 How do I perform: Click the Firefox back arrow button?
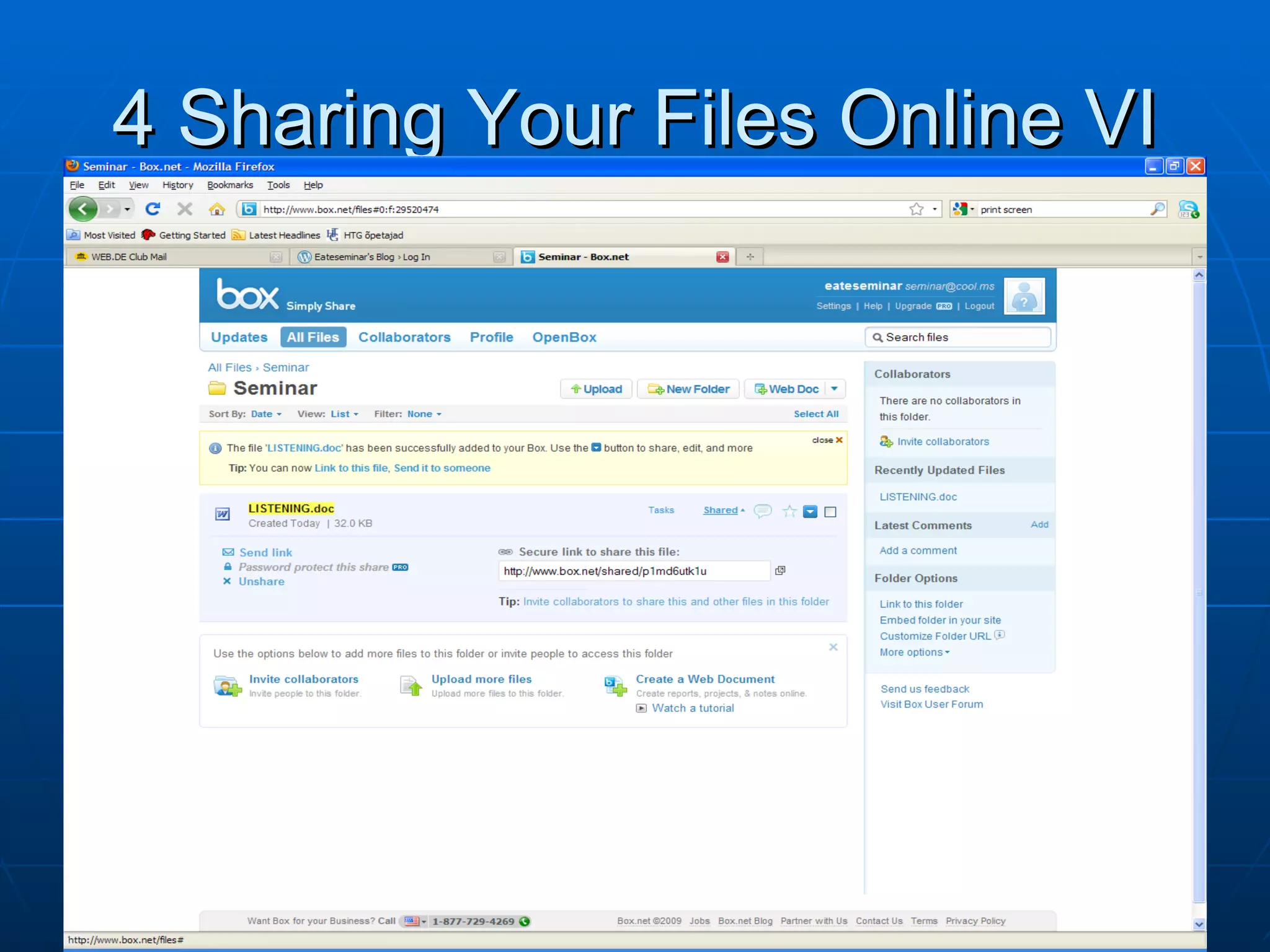[x=83, y=209]
